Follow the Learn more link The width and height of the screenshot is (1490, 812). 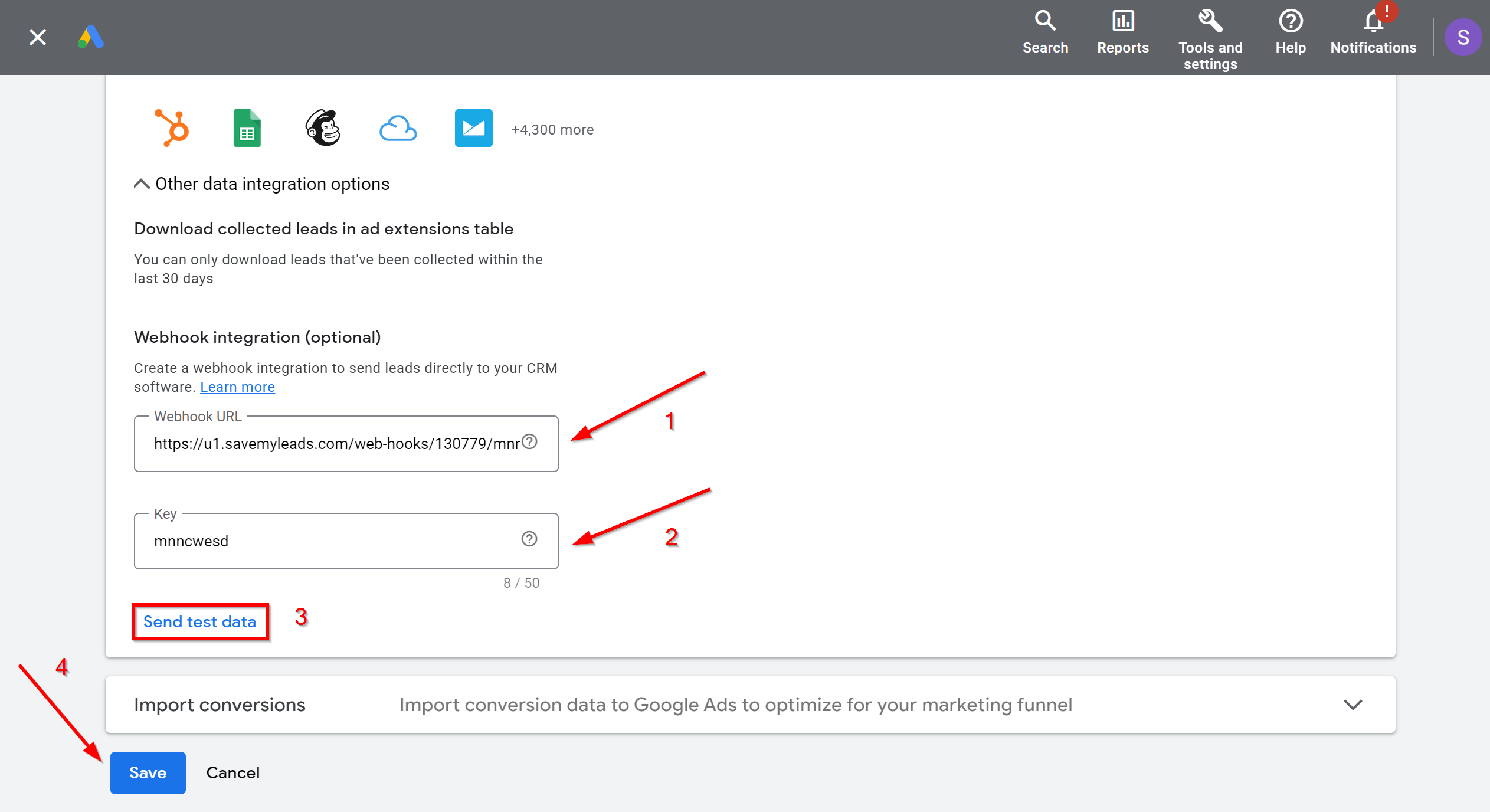click(x=237, y=387)
